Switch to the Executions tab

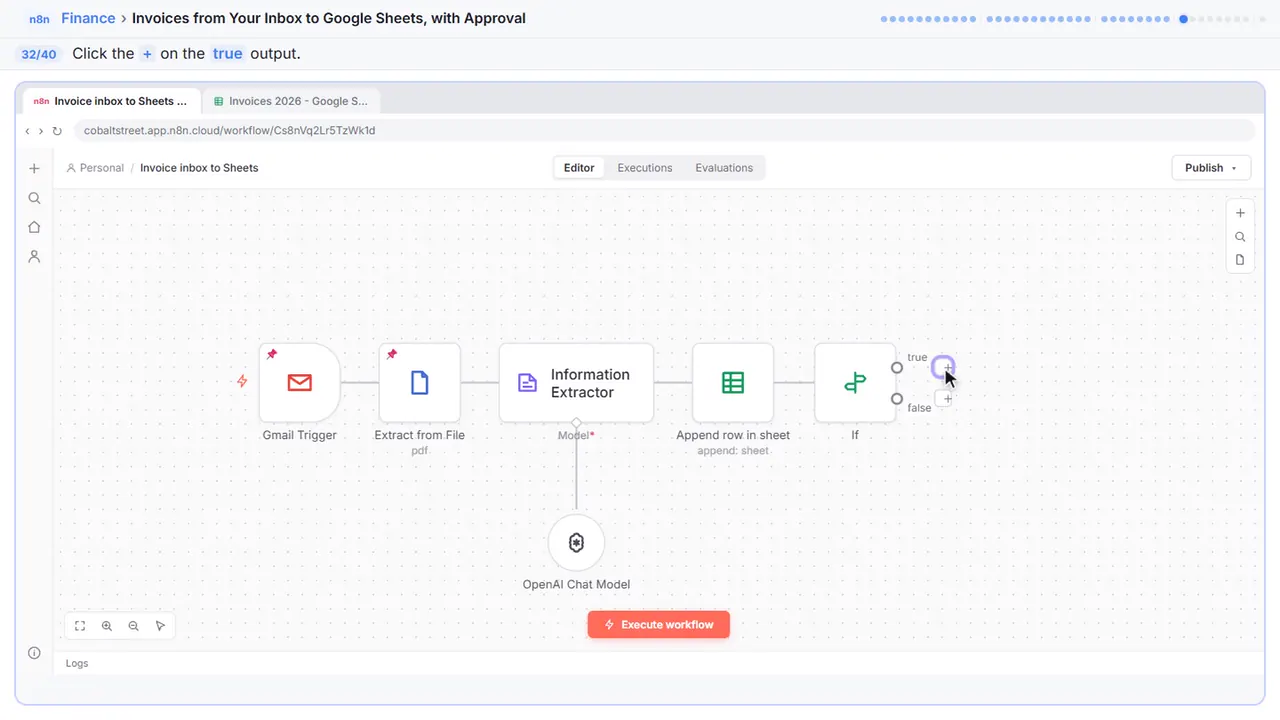(x=645, y=168)
